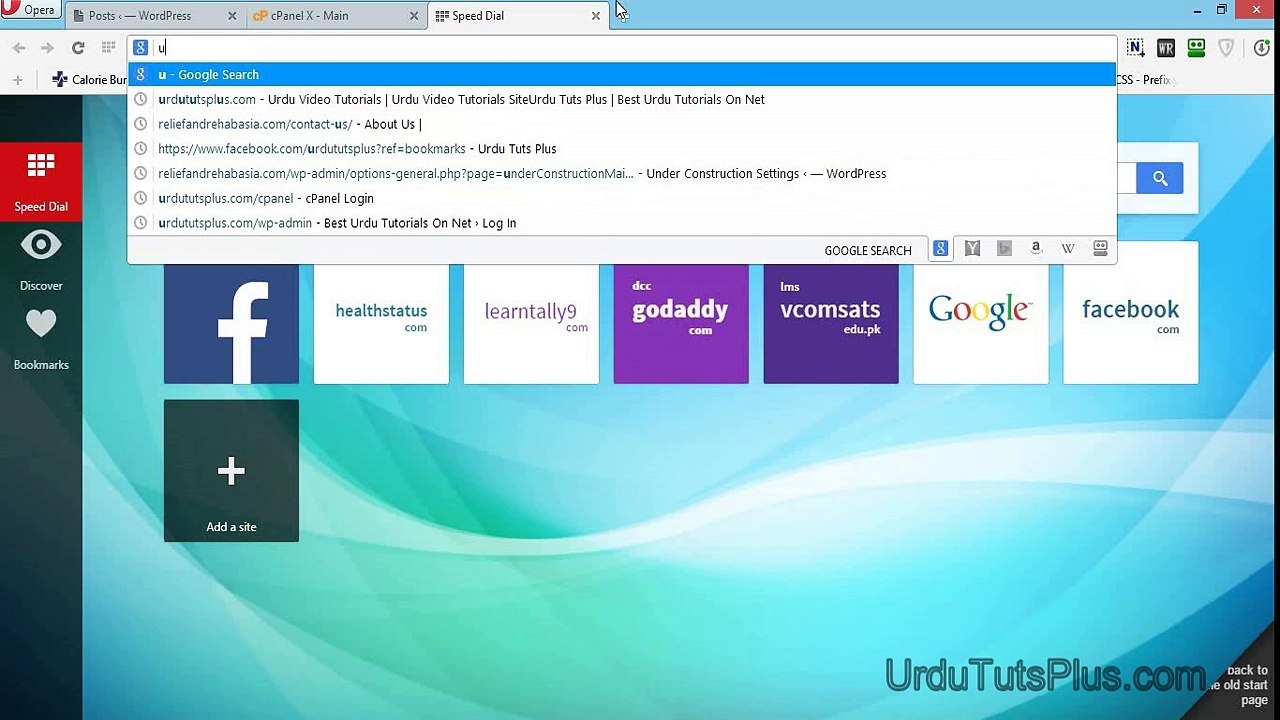Open the Facebook logo speed dial tile

point(231,324)
